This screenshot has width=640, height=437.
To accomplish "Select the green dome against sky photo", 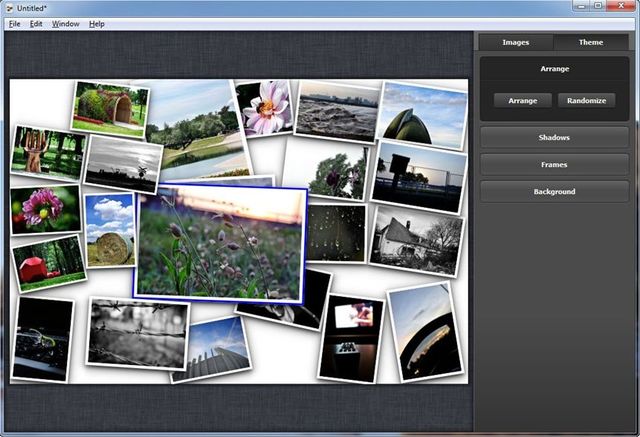I will coord(422,115).
